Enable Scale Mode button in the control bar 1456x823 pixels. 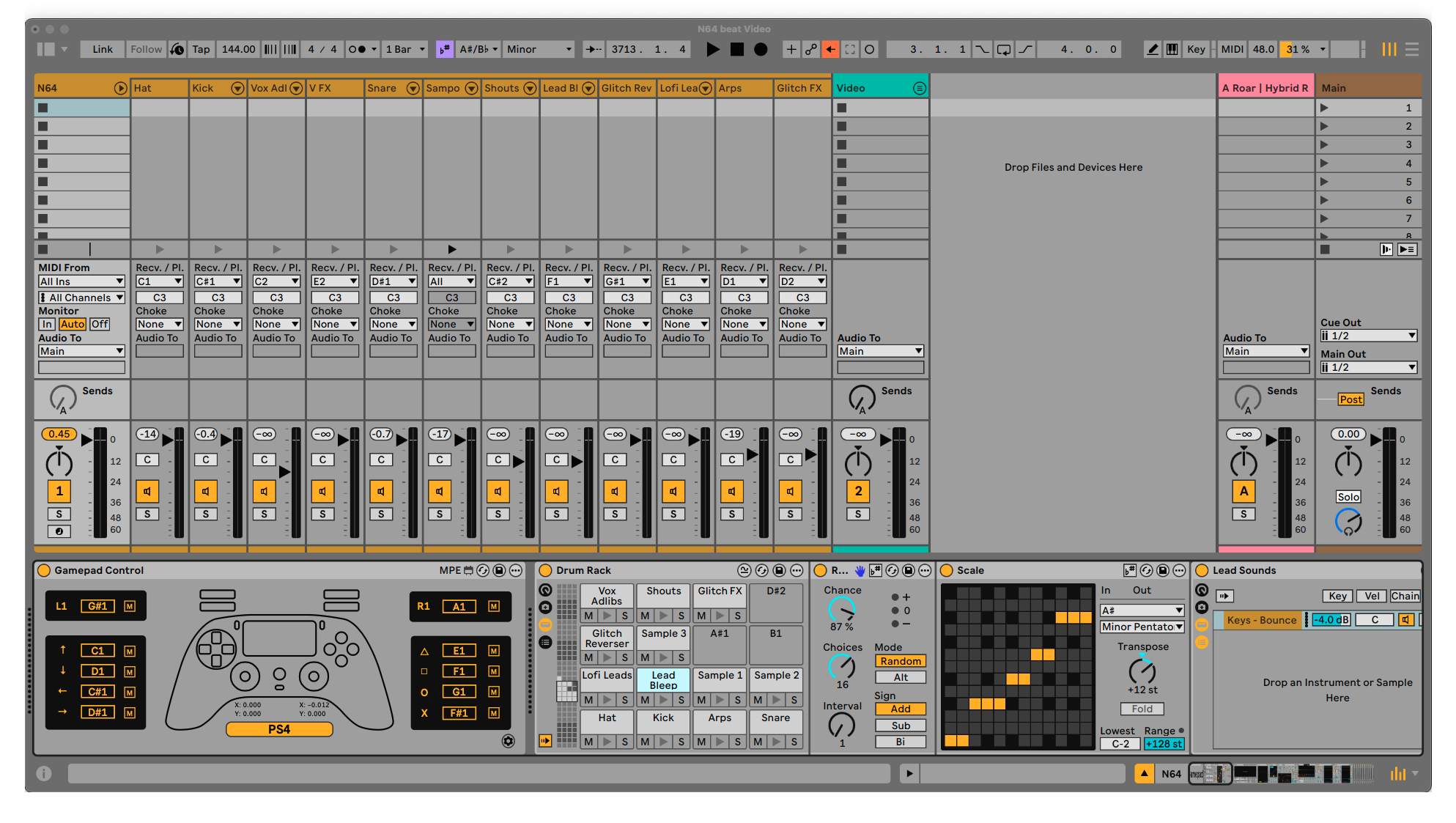pos(444,49)
